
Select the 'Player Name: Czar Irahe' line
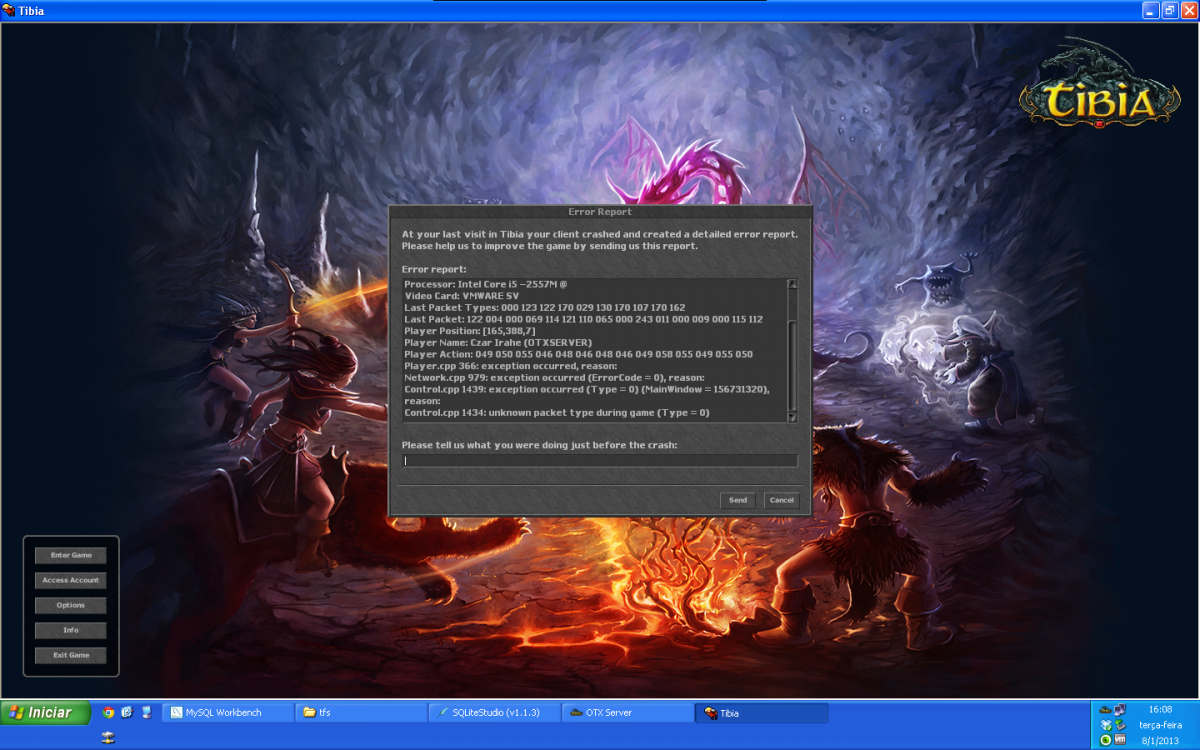coord(498,342)
